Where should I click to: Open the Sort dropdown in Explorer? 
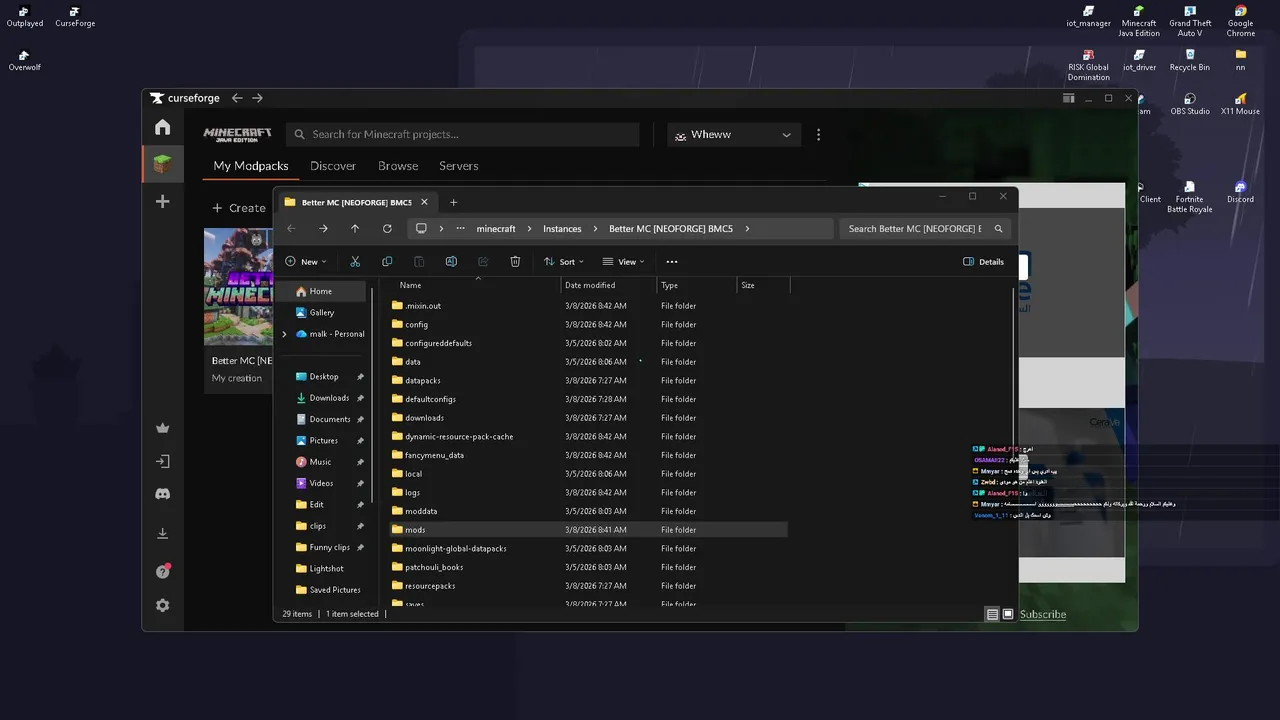(x=564, y=261)
